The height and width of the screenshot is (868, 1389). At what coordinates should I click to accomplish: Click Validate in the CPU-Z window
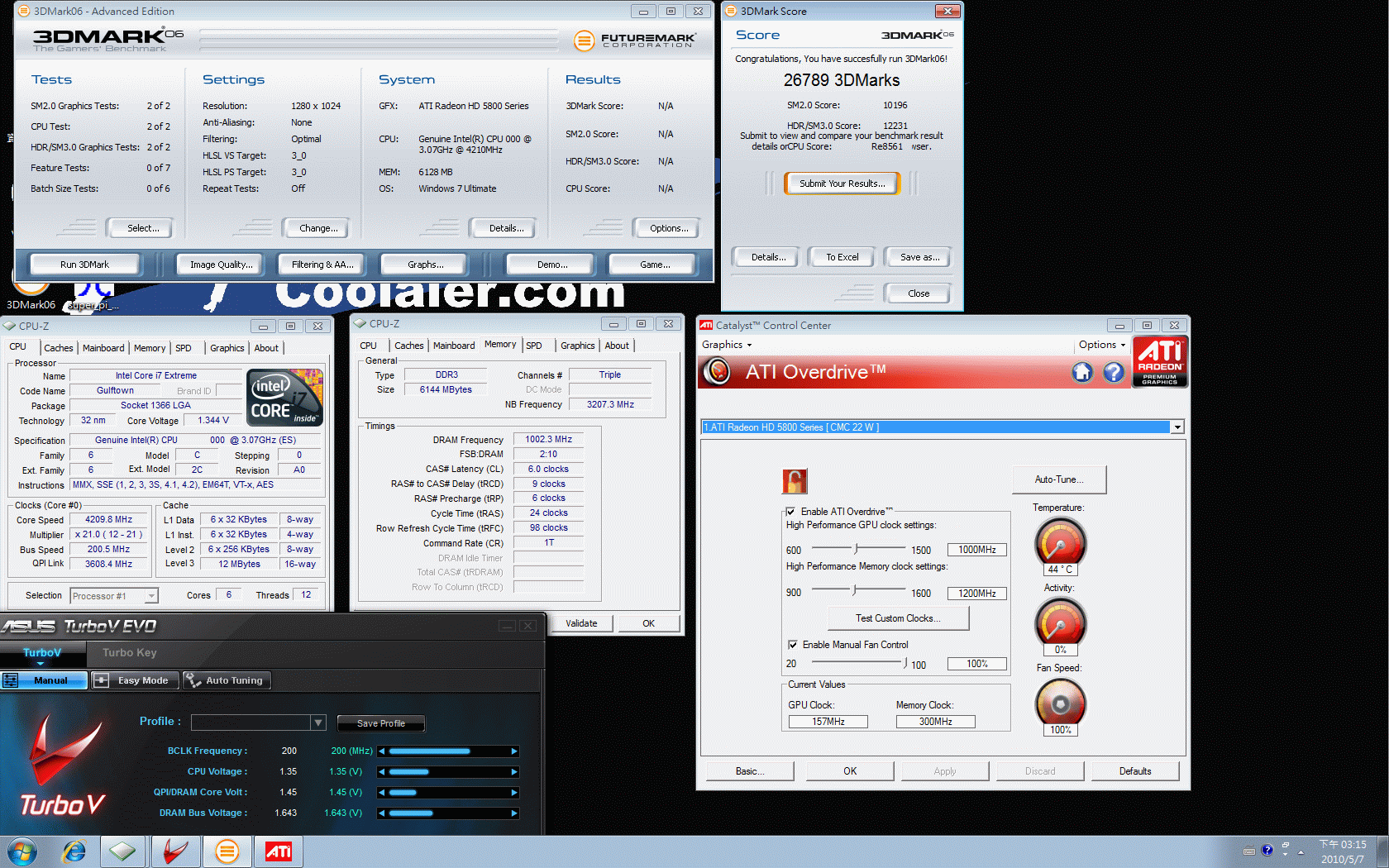pos(581,623)
